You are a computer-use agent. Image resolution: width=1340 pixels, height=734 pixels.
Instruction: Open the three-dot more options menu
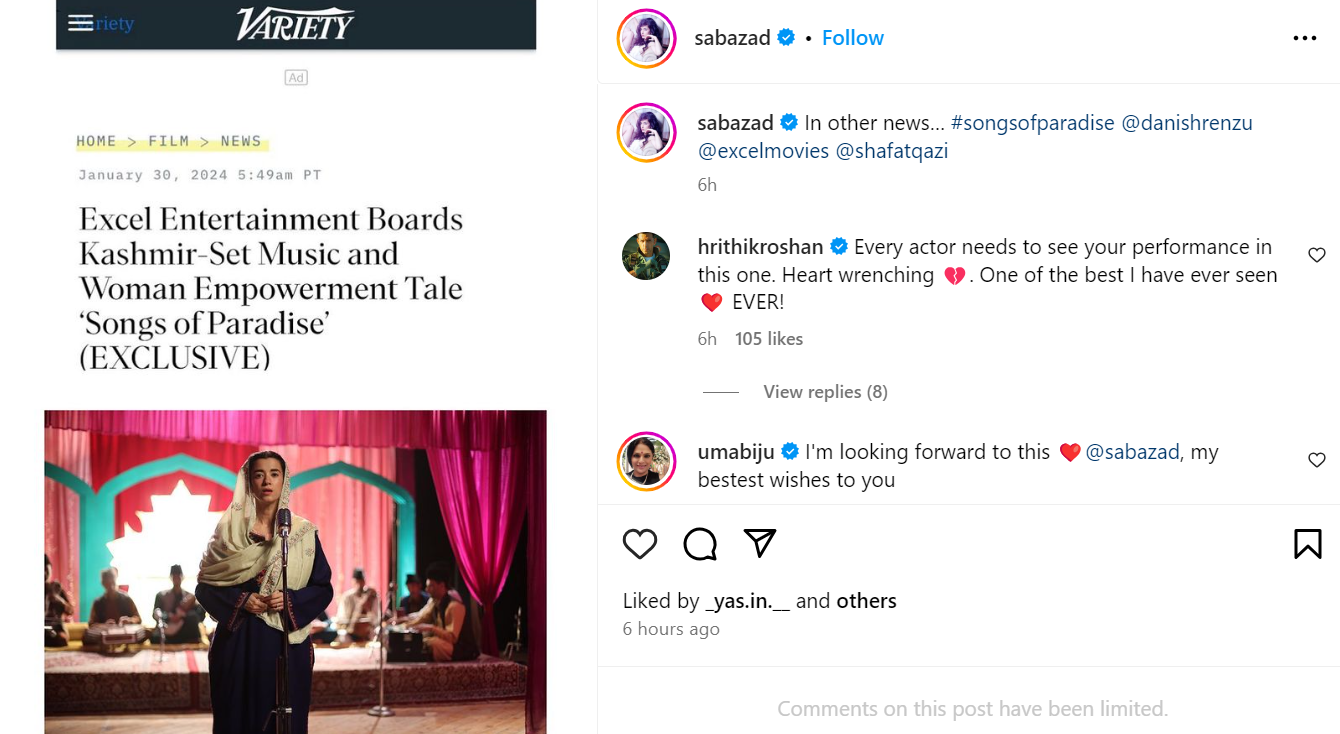[x=1304, y=38]
